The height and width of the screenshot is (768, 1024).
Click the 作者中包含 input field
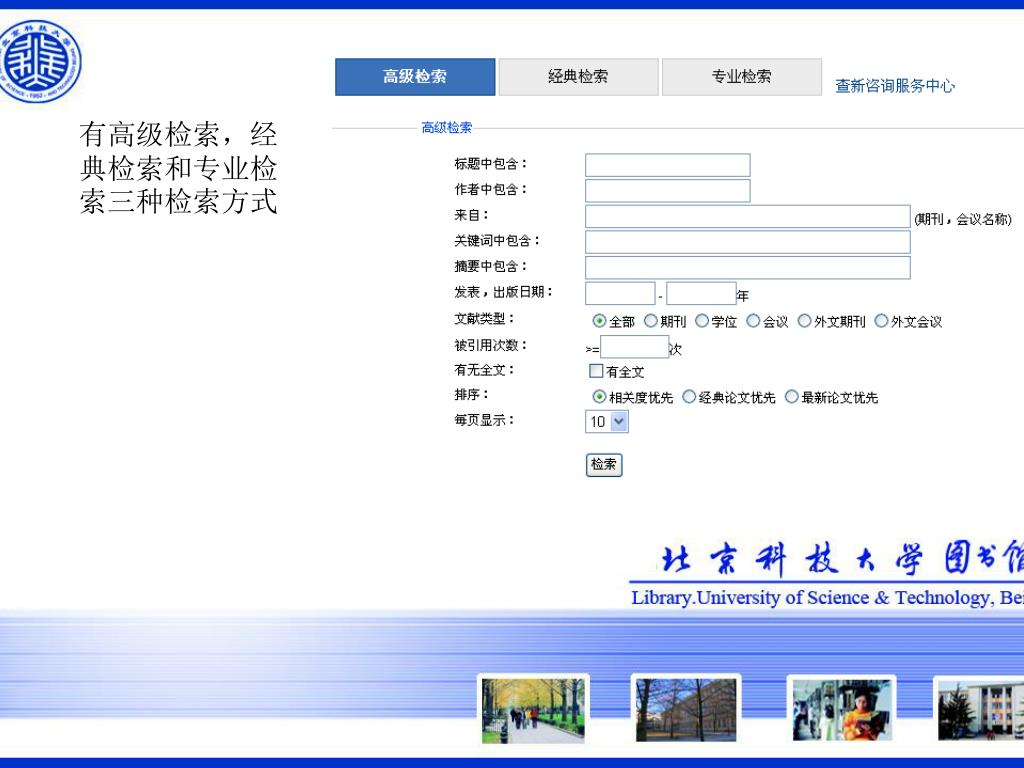coord(667,191)
